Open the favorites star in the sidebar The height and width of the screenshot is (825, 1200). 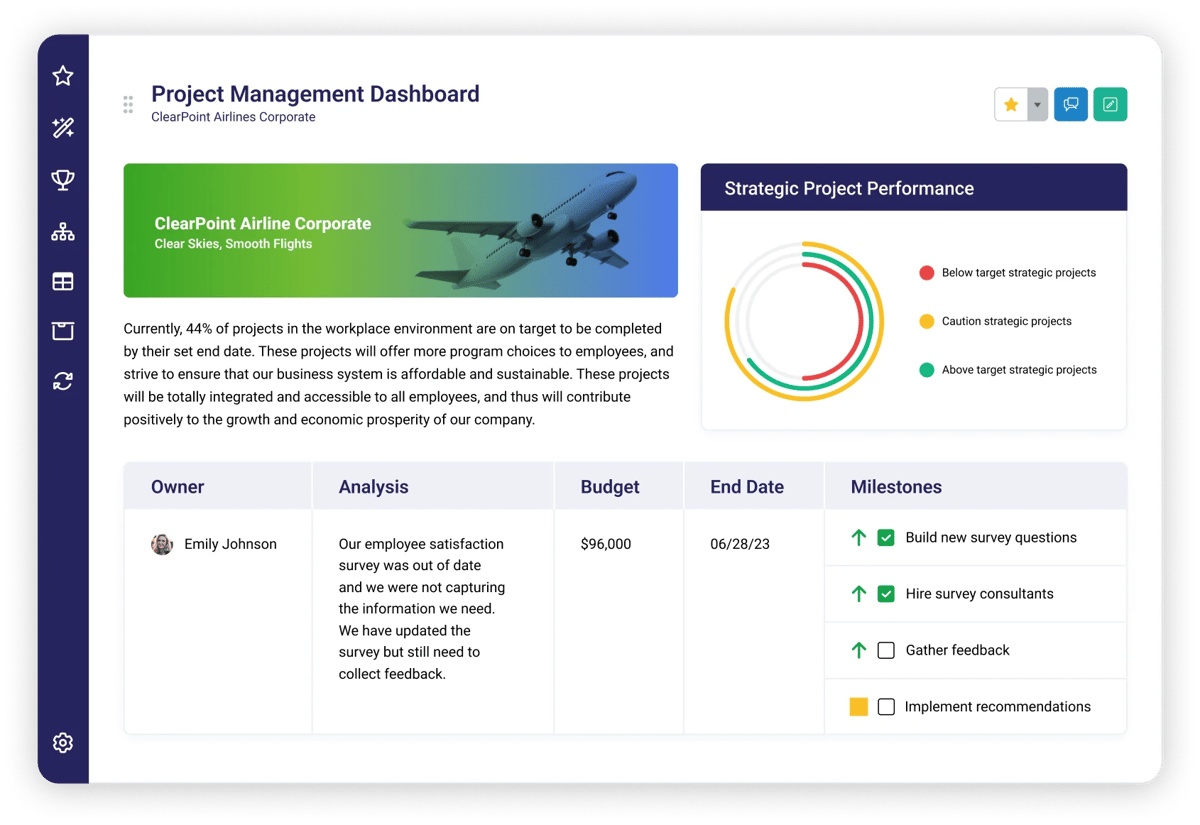(x=63, y=76)
